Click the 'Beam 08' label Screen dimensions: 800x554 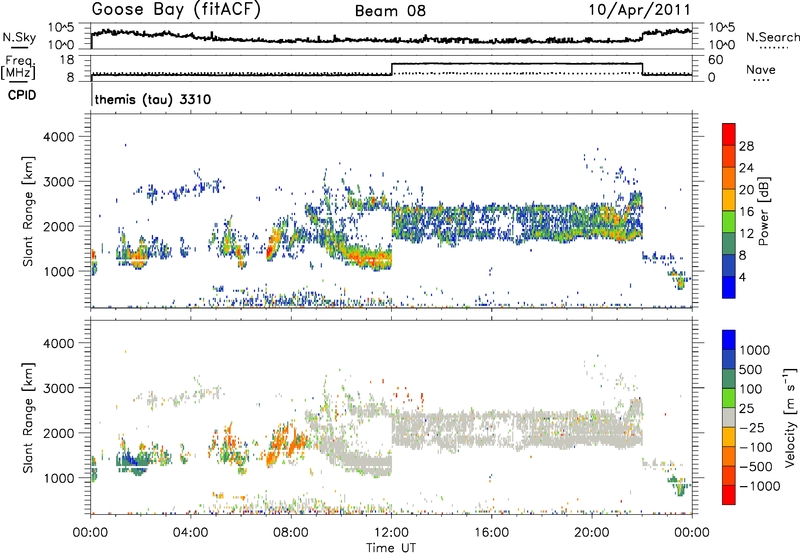click(x=390, y=11)
